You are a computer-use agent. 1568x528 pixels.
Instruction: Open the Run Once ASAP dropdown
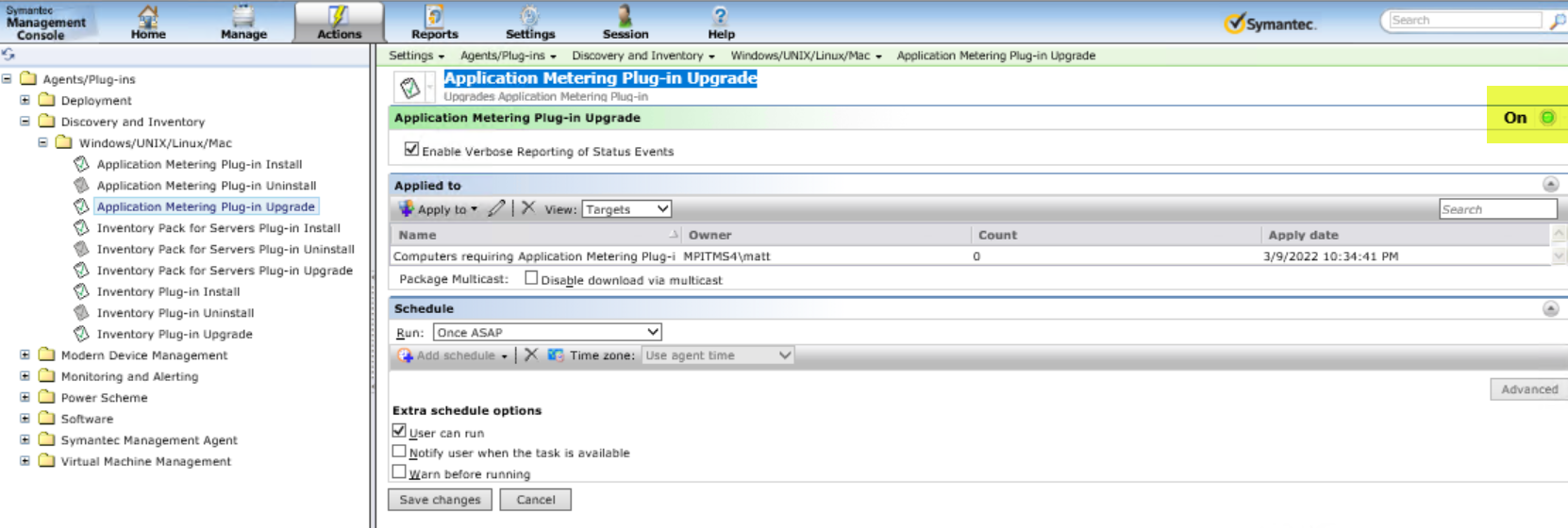[x=547, y=332]
